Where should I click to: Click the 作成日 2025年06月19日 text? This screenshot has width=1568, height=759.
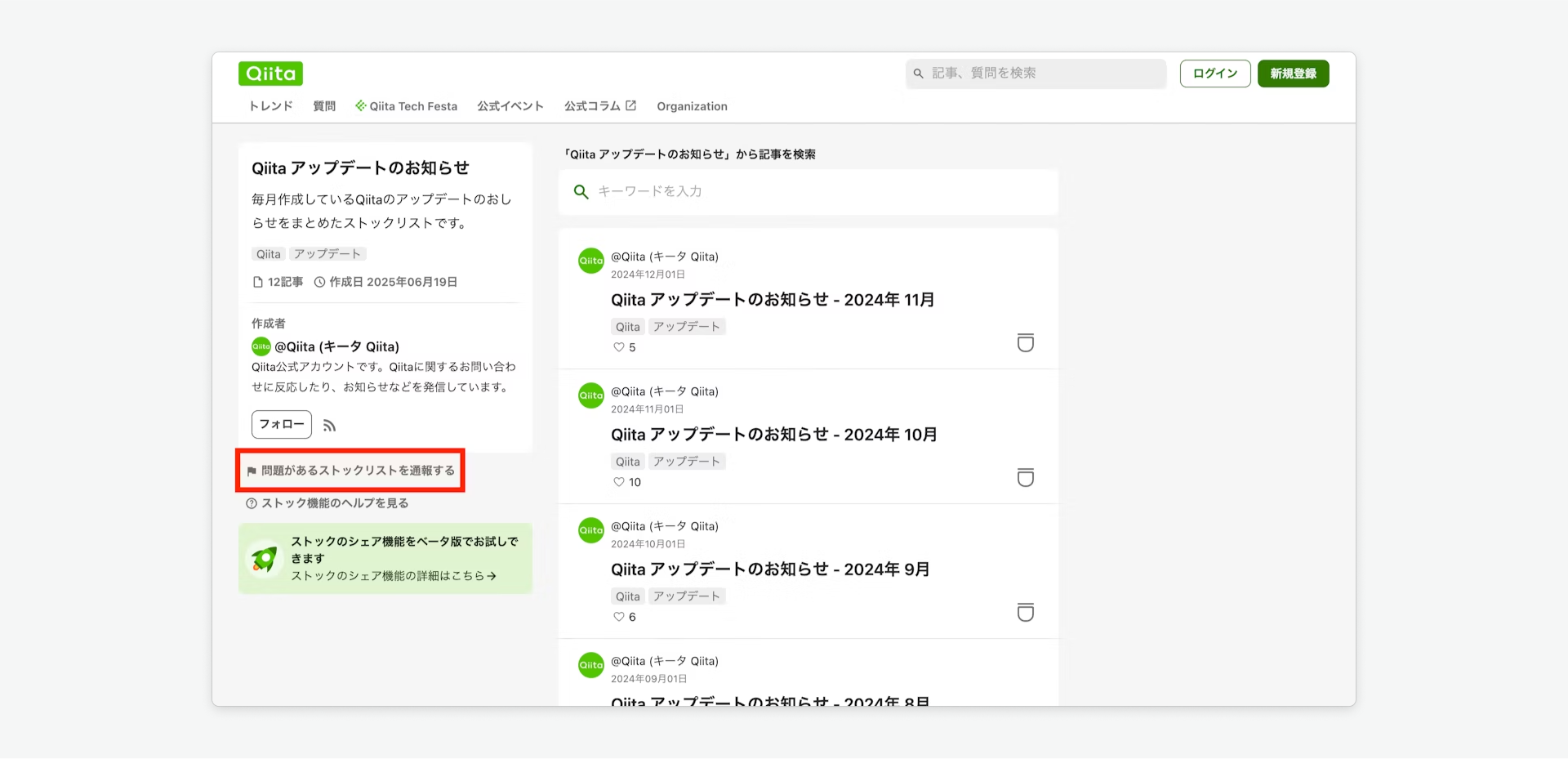click(x=394, y=282)
